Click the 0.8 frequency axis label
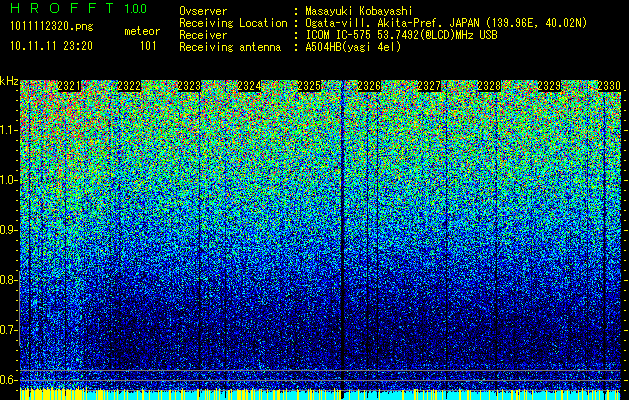Image resolution: width=629 pixels, height=400 pixels. click(x=7, y=280)
